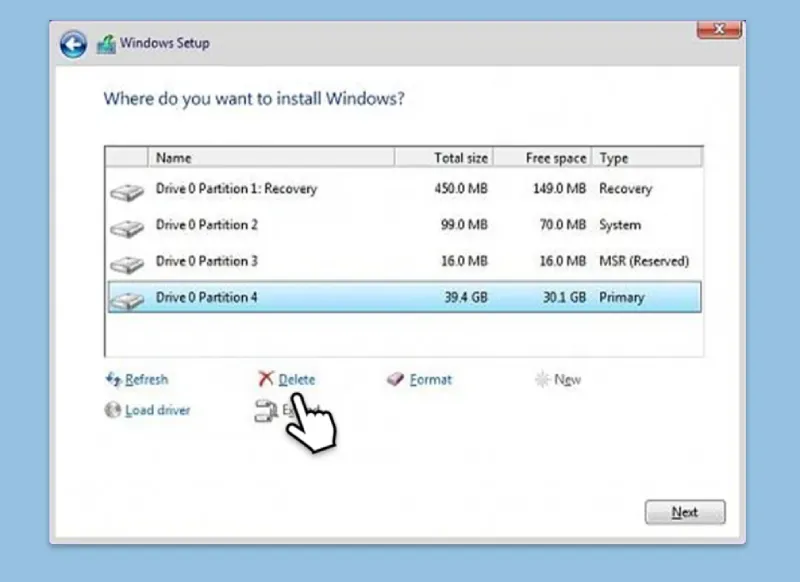This screenshot has height=582, width=800.
Task: Format the selected partition
Action: [x=431, y=379]
